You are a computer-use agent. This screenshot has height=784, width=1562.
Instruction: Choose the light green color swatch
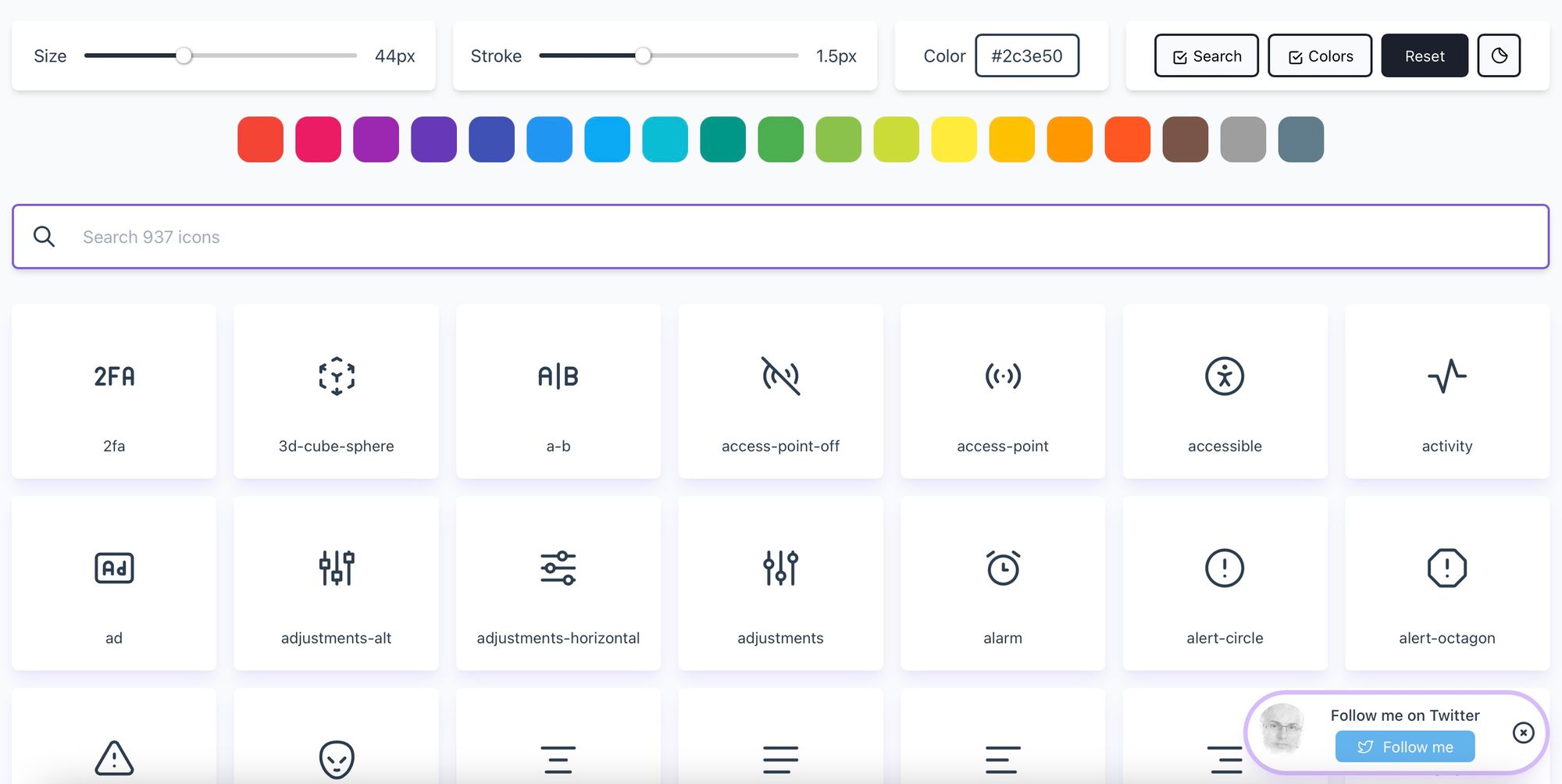(838, 139)
